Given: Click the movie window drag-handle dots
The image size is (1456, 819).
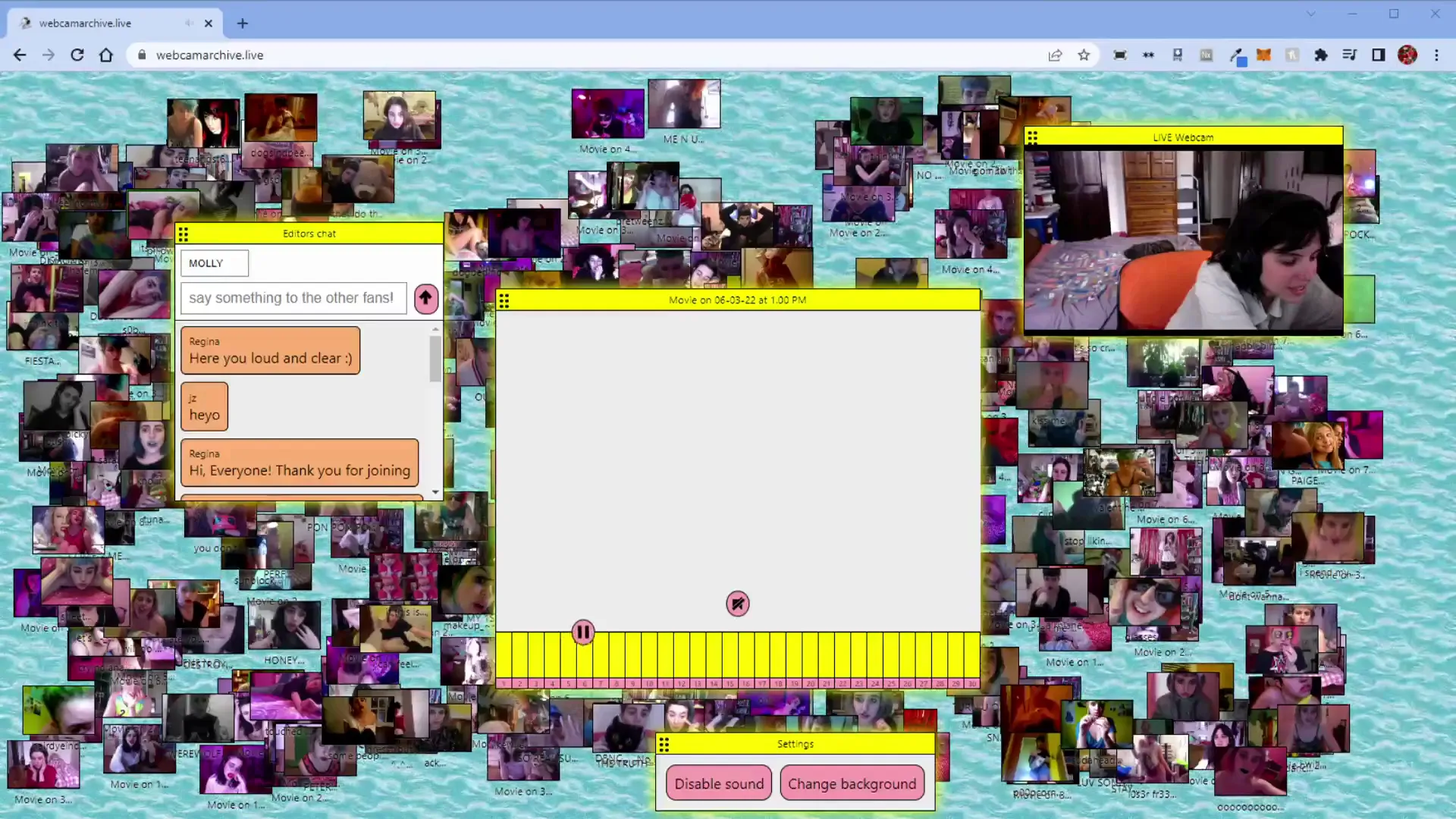Looking at the screenshot, I should click(504, 300).
